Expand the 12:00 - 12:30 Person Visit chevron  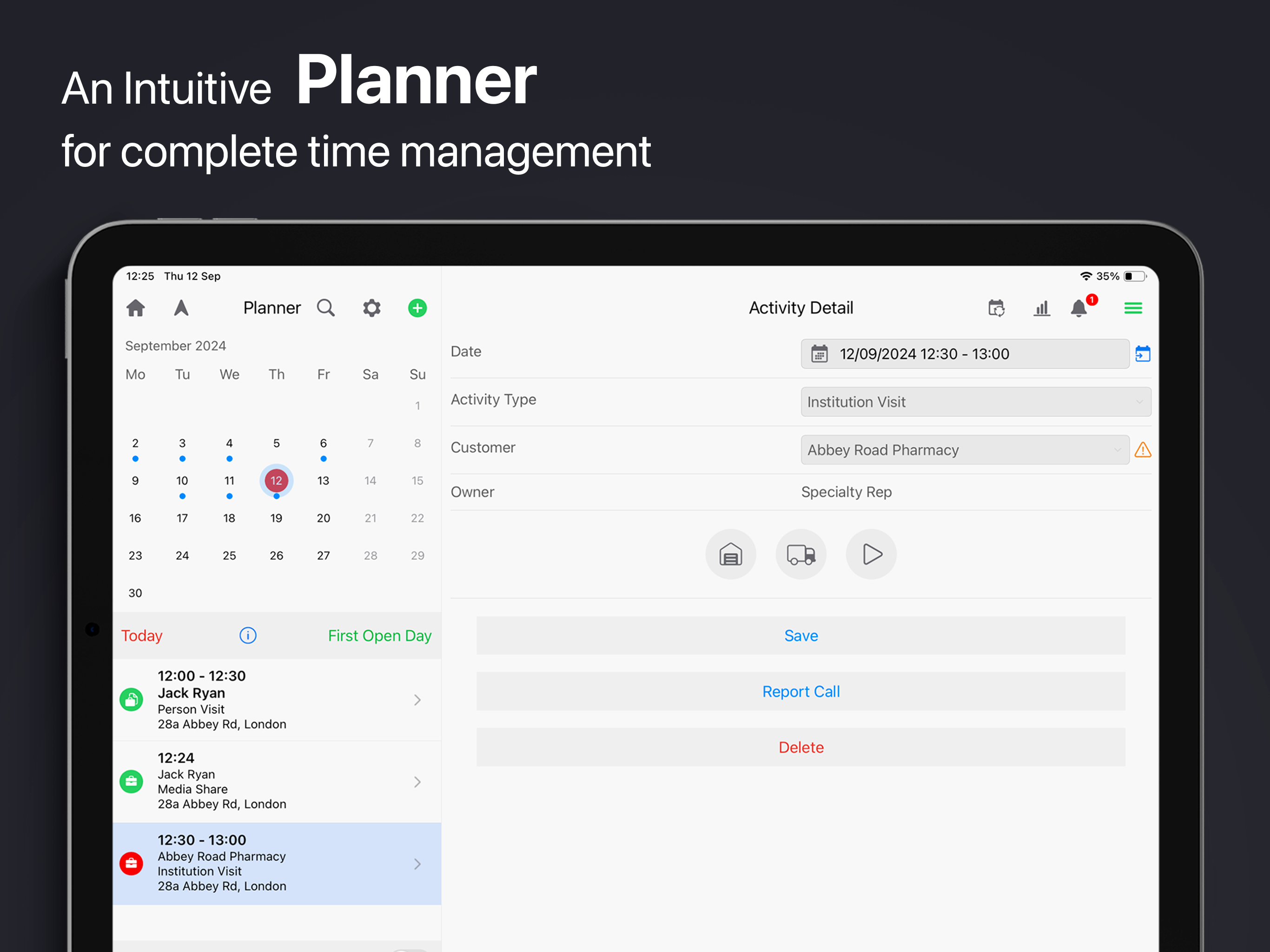417,700
